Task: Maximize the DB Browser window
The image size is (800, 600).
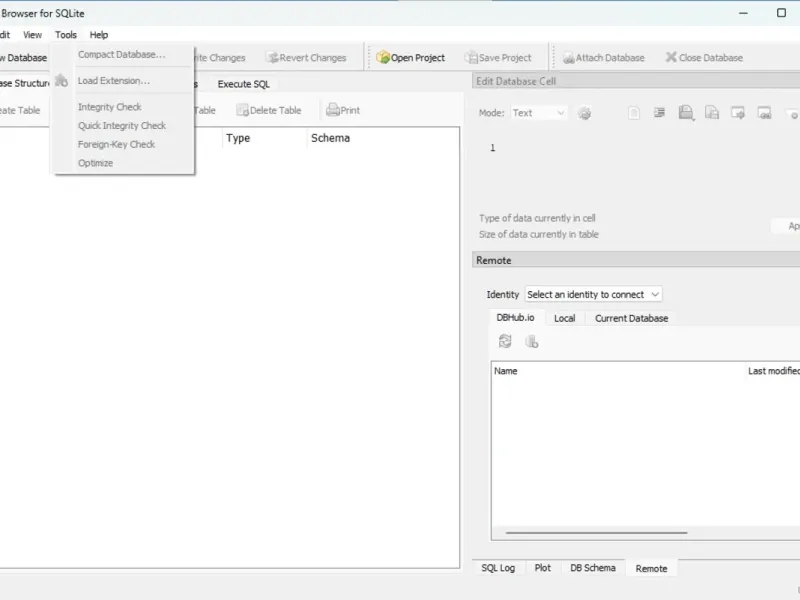Action: click(781, 13)
